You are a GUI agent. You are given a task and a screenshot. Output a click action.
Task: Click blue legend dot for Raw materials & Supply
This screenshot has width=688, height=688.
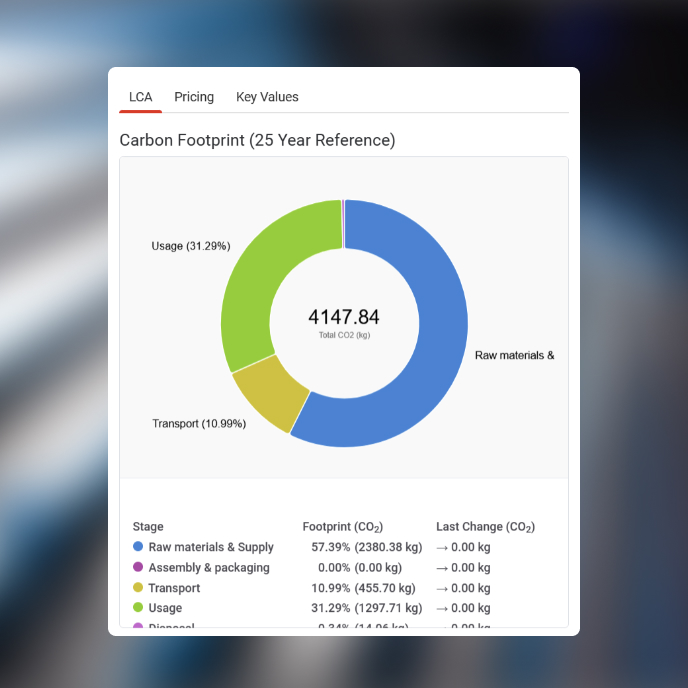[x=138, y=547]
